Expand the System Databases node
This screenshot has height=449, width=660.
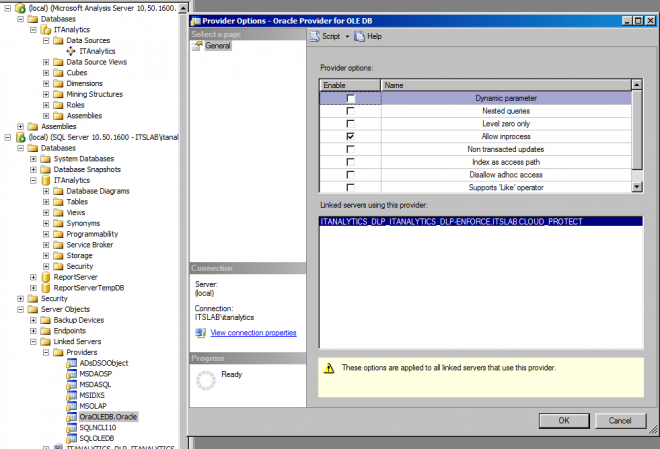point(33,159)
